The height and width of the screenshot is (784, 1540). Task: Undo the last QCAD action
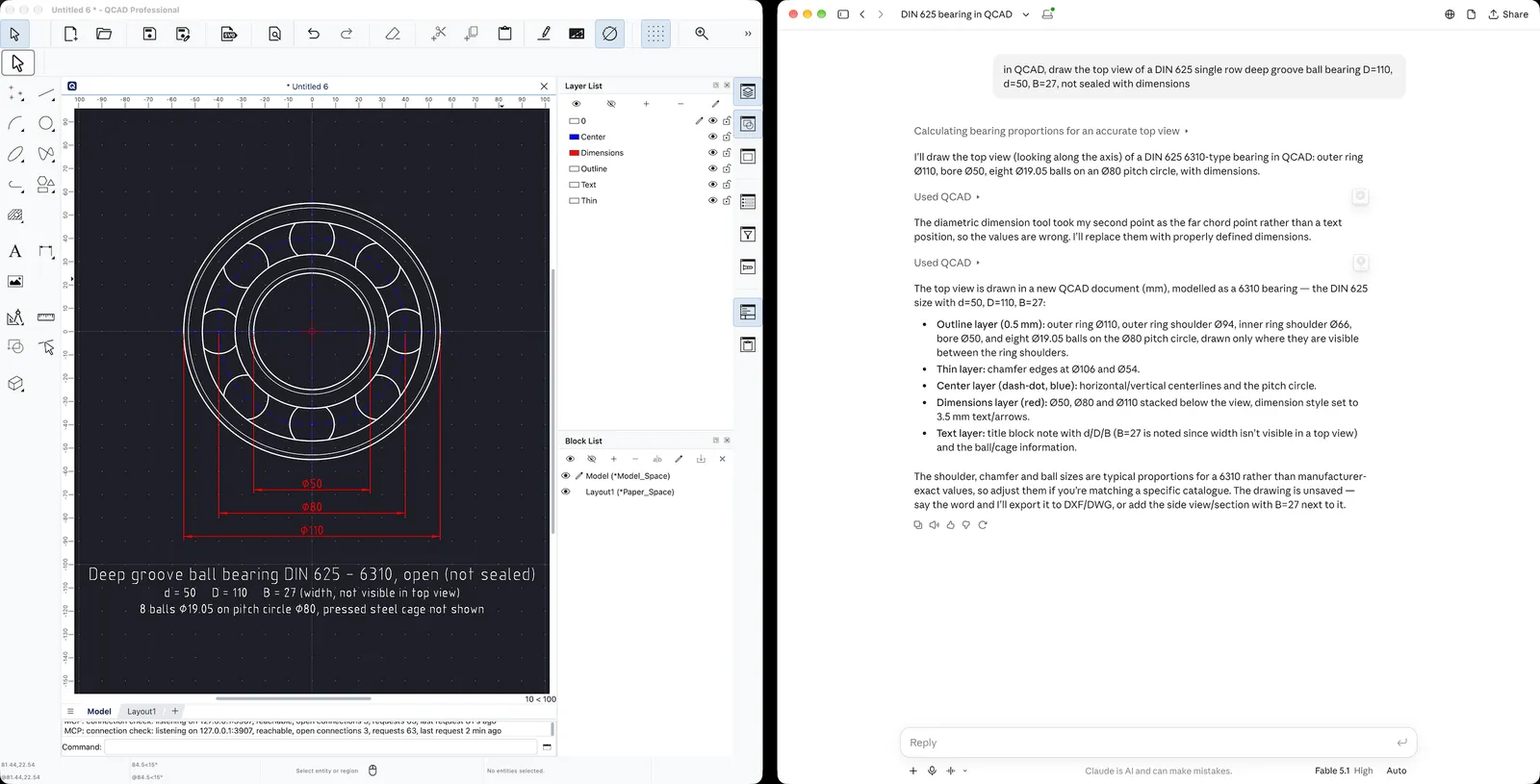click(314, 34)
